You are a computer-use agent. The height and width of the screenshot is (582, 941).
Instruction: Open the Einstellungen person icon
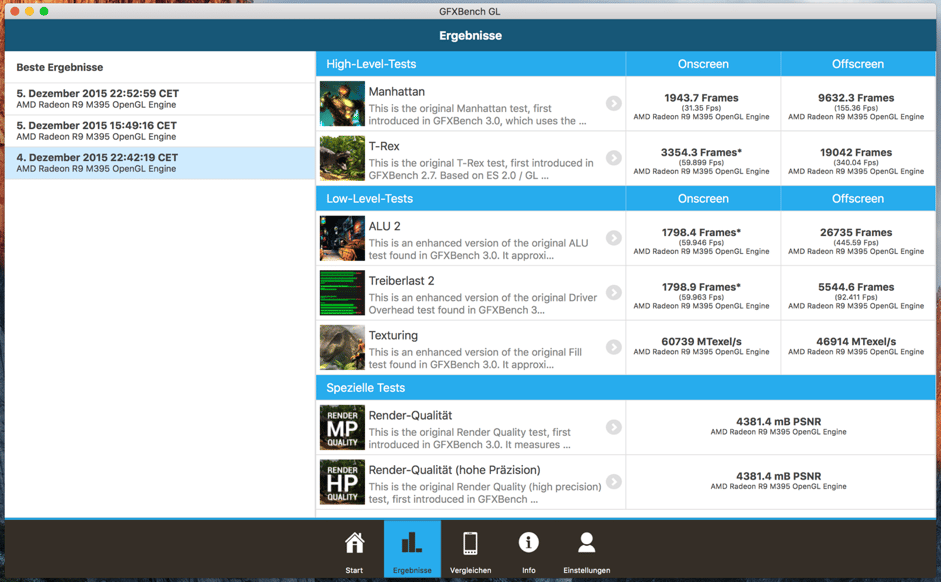click(x=586, y=542)
